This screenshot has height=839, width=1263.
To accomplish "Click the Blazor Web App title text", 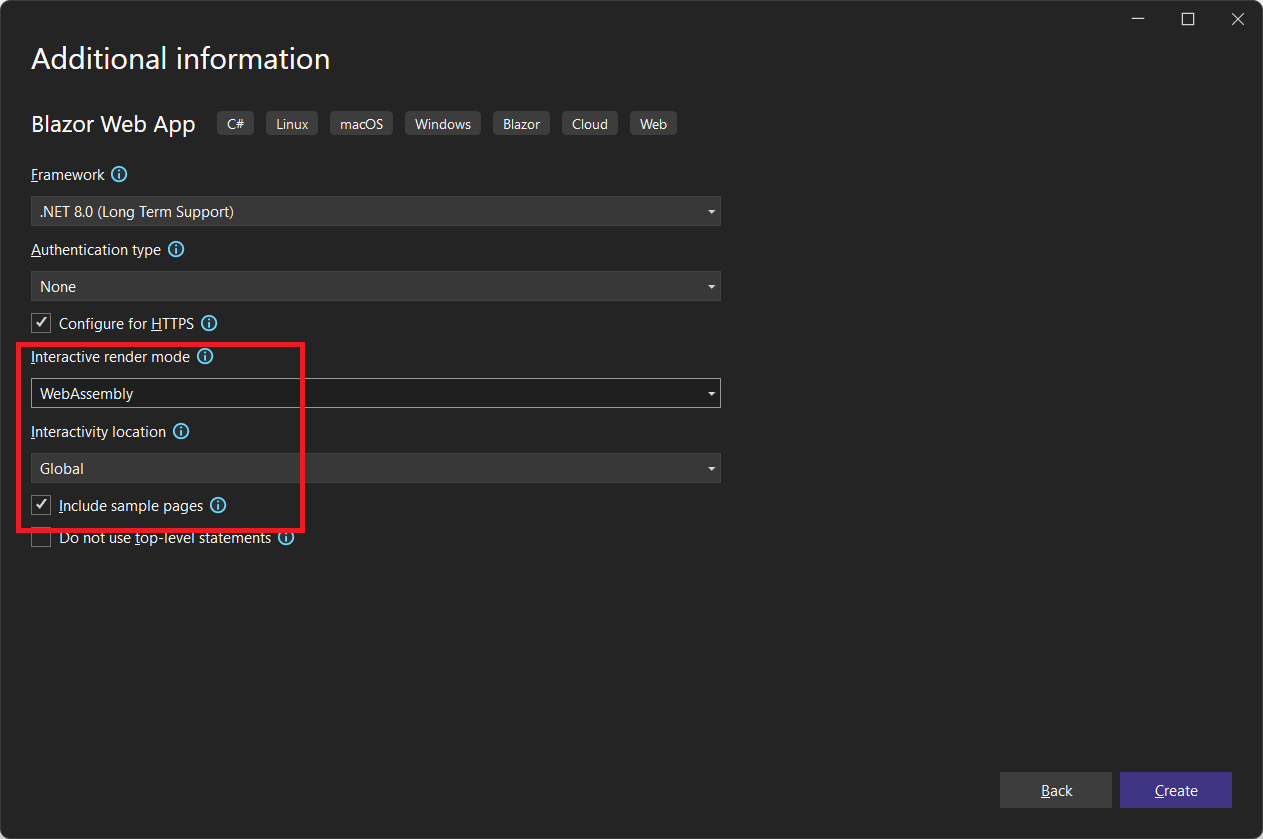I will 113,124.
